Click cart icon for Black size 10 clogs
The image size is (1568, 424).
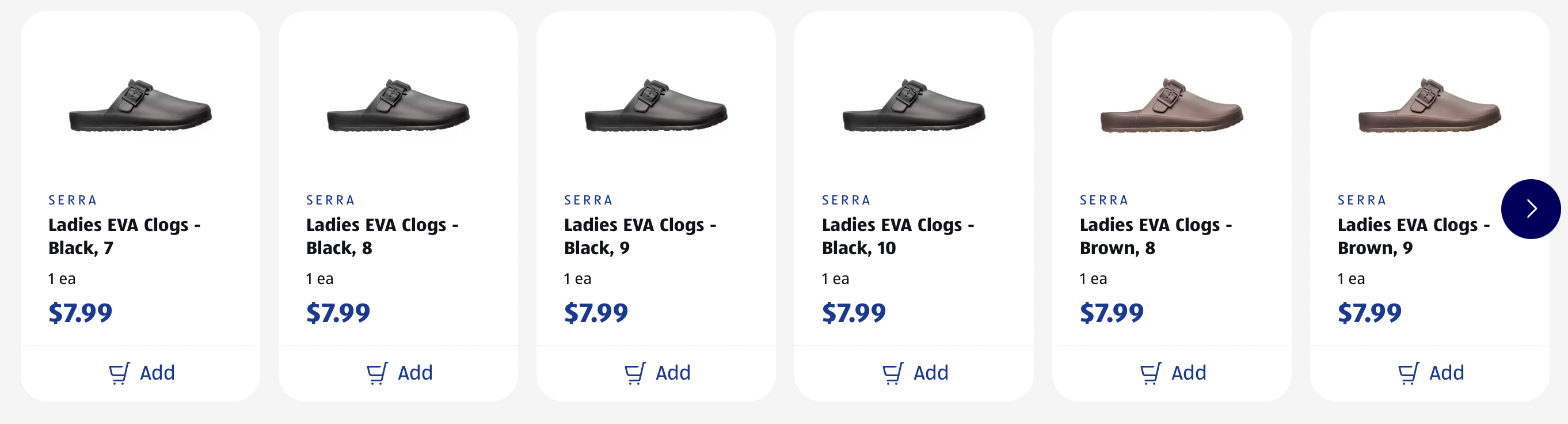tap(893, 373)
